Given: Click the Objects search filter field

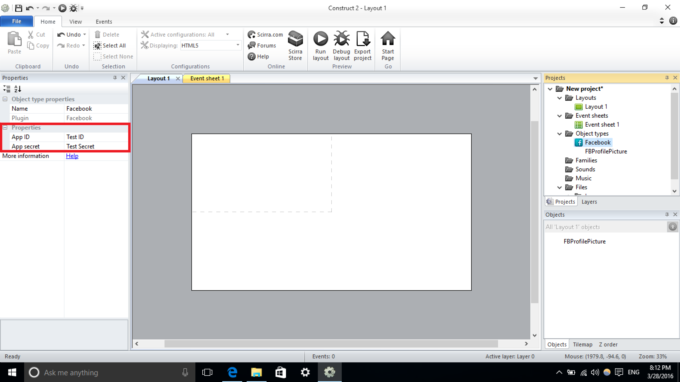Looking at the screenshot, I should tap(605, 227).
